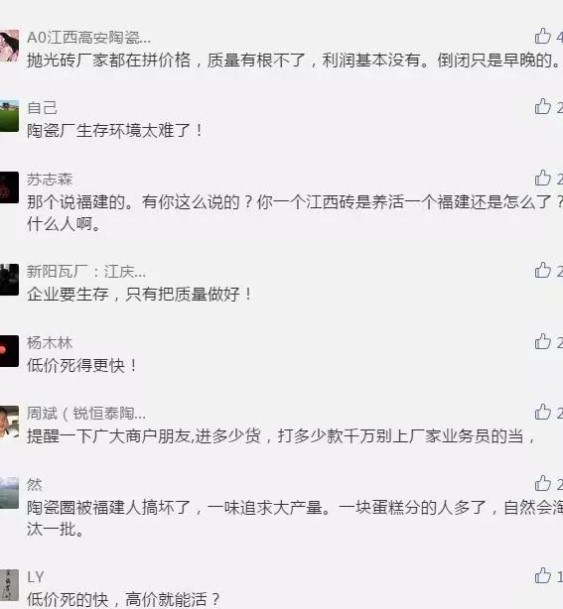Open the username 杨木林

[50, 343]
